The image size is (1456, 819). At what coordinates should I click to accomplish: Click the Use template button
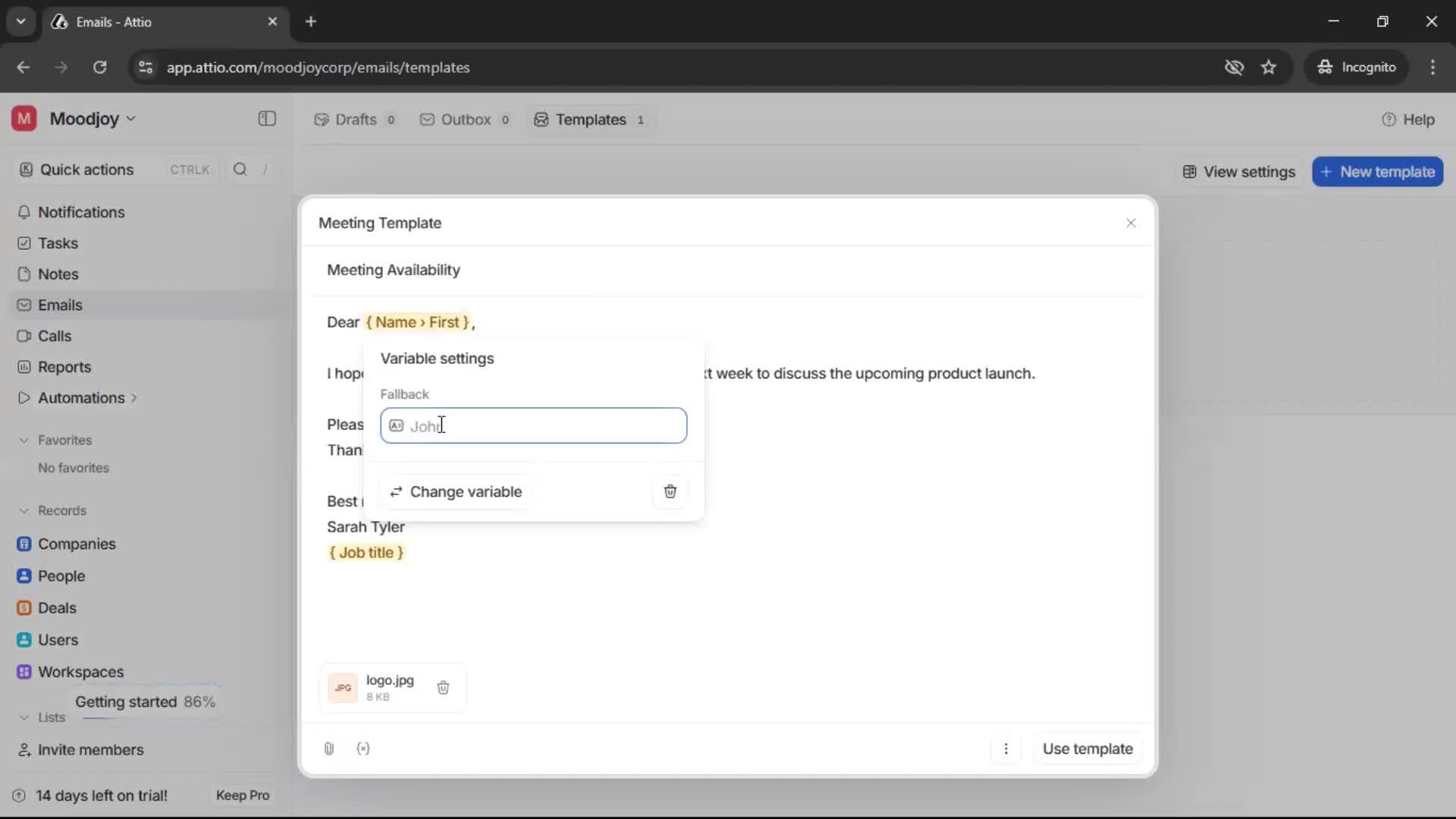pyautogui.click(x=1087, y=748)
